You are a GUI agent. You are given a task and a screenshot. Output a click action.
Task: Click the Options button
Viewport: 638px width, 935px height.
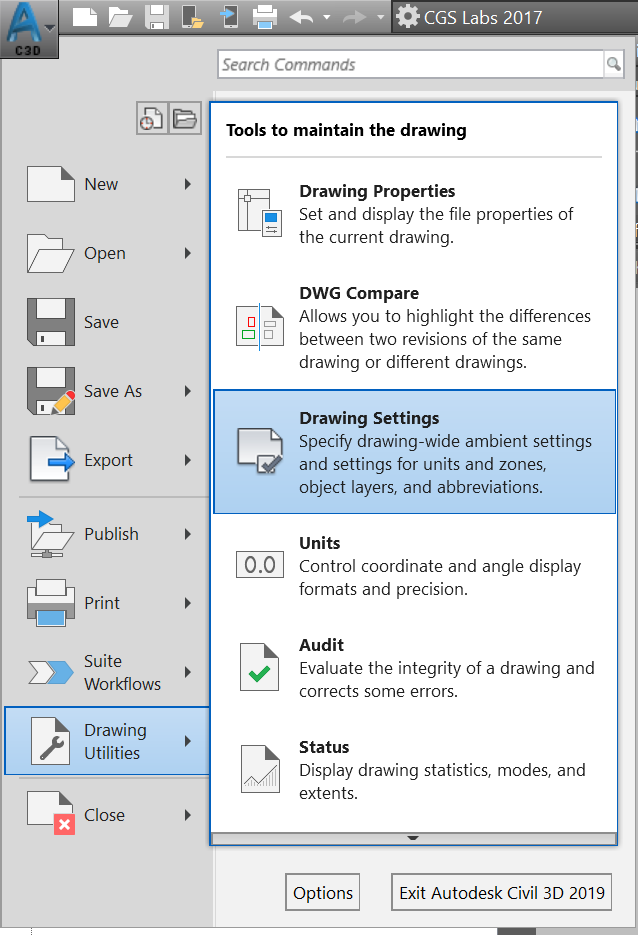pos(323,892)
